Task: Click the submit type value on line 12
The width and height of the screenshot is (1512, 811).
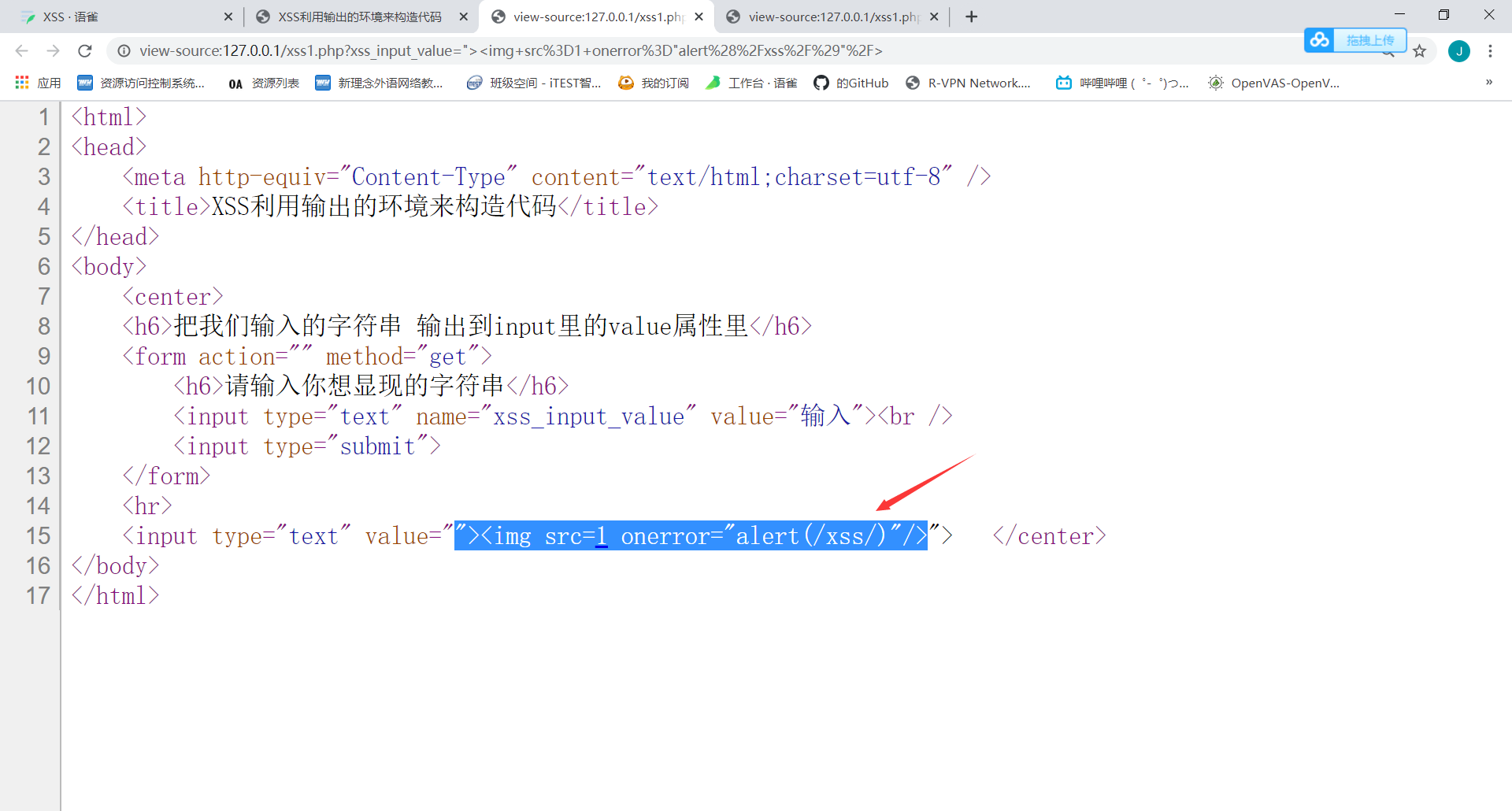Action: point(377,446)
